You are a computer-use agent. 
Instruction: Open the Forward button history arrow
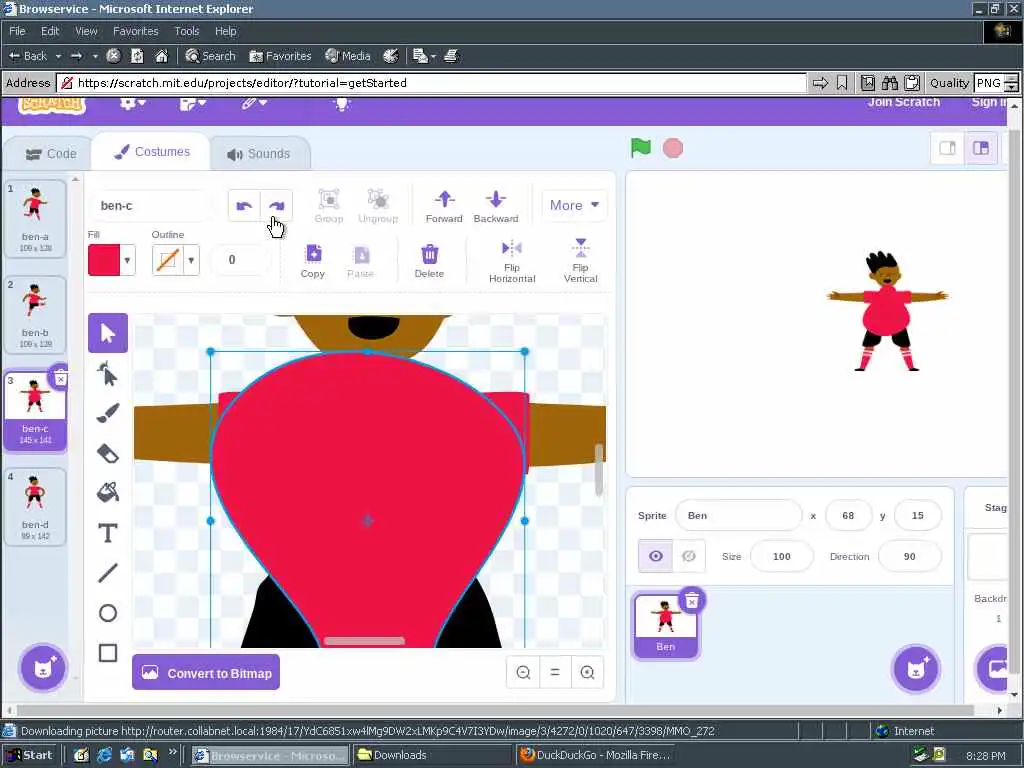(95, 56)
